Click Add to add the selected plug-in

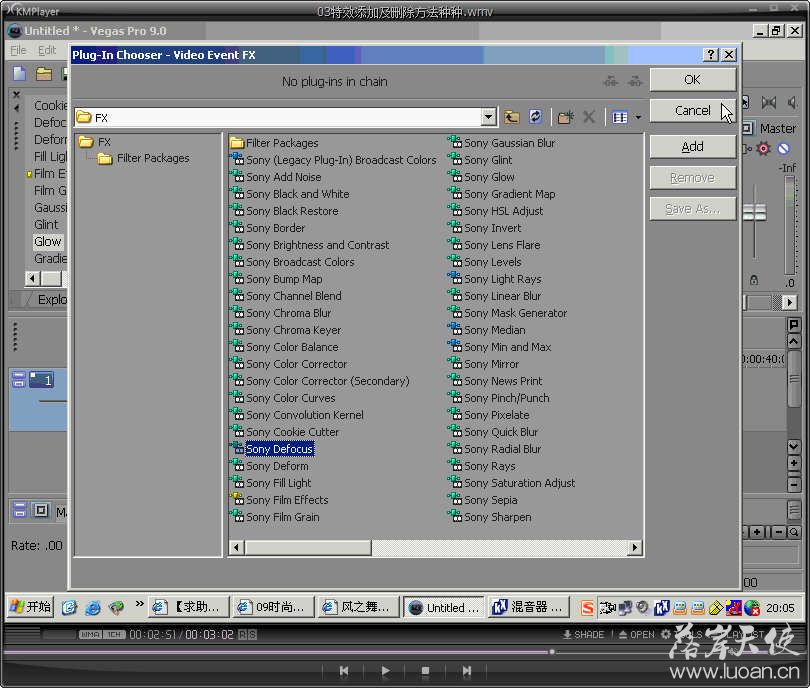pos(692,147)
